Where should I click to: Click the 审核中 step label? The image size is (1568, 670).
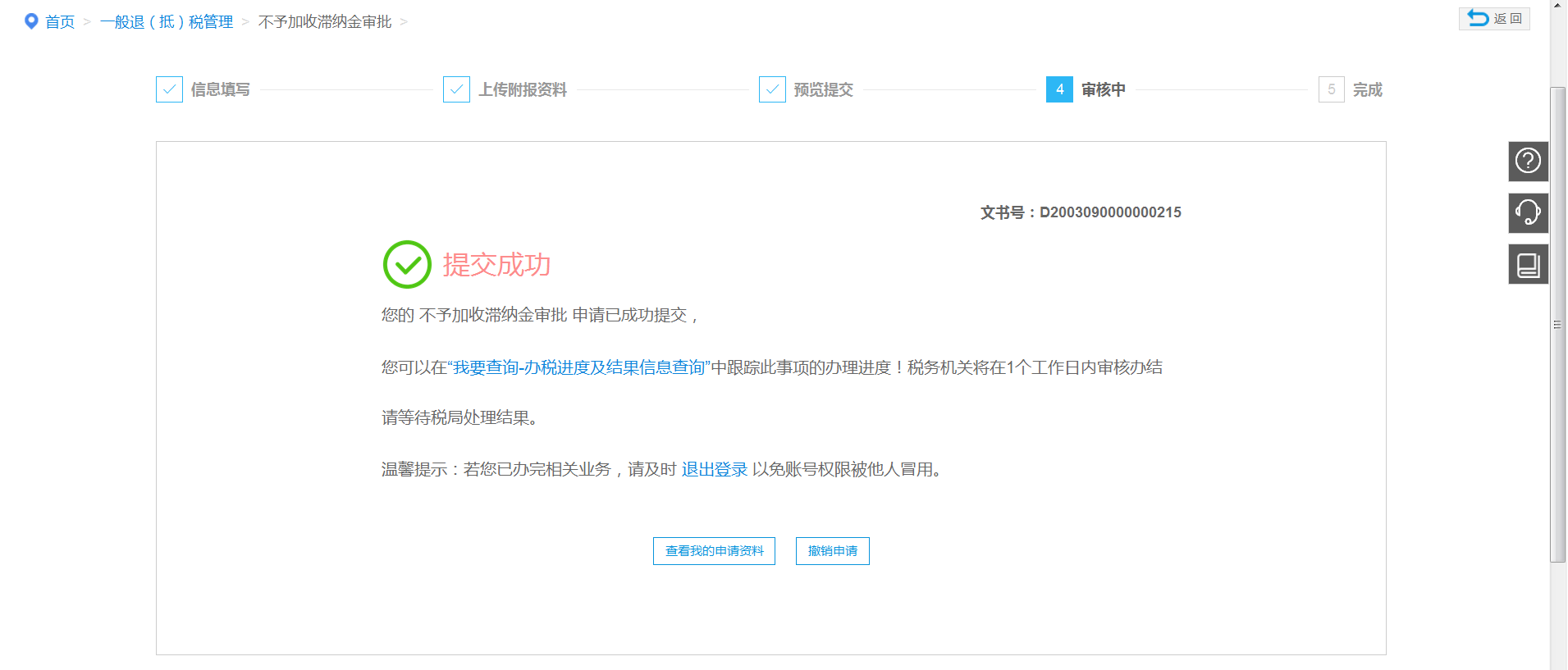pos(1103,89)
